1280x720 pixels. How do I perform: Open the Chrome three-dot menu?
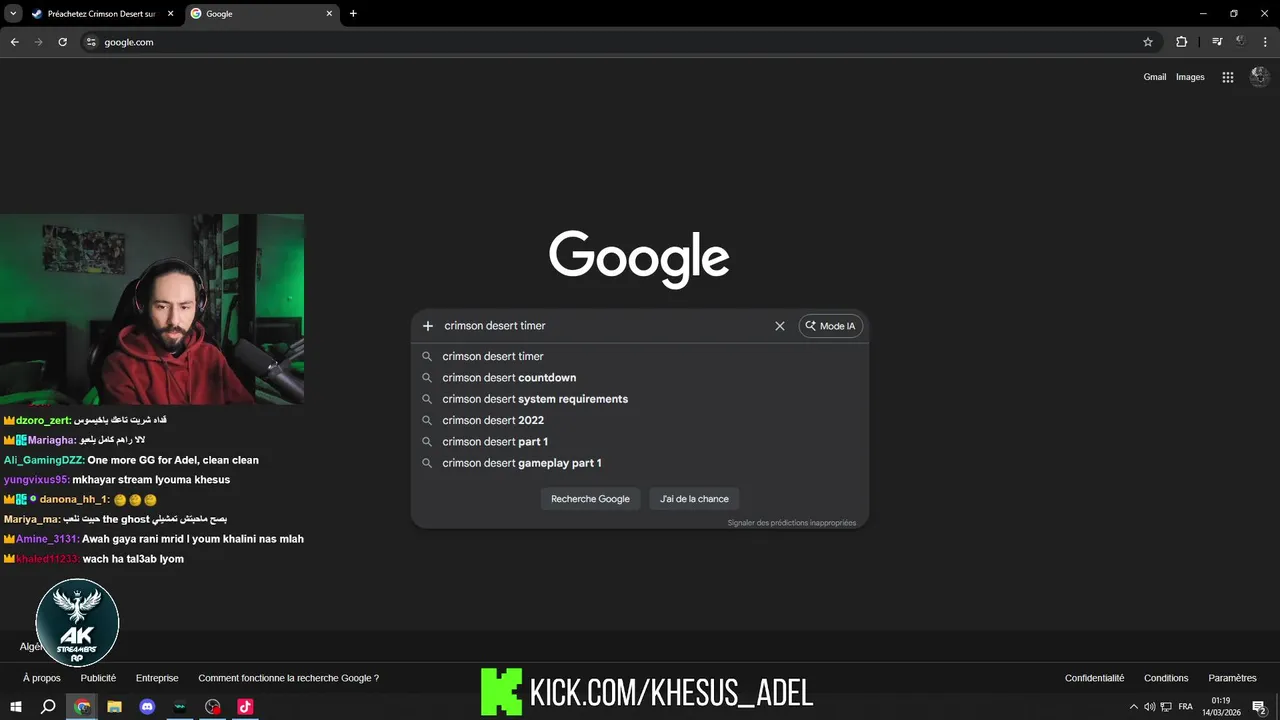[1265, 42]
